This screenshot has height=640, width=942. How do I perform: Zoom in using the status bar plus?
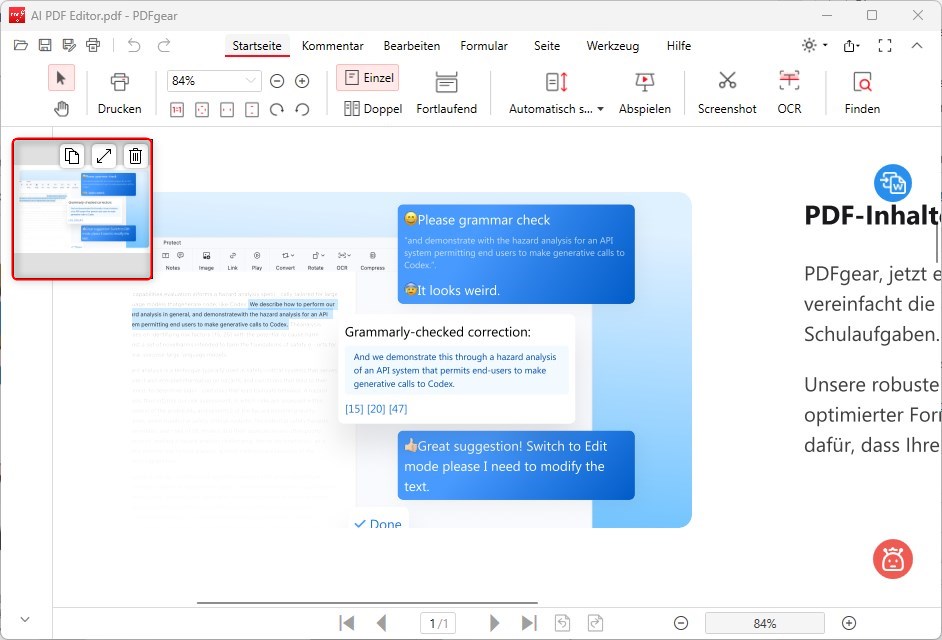tap(849, 623)
